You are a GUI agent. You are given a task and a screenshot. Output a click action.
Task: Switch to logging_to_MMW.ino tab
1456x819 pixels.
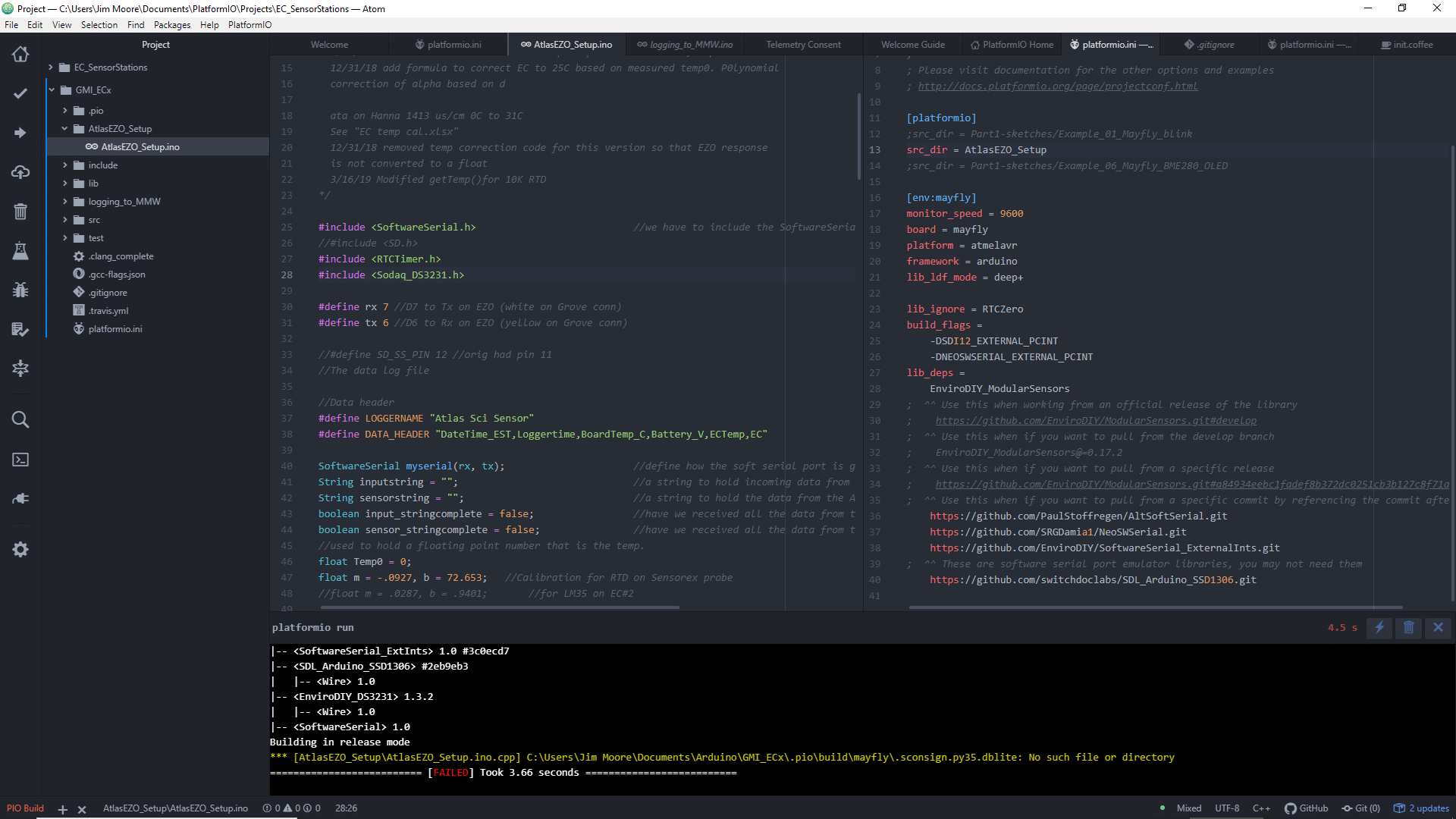685,45
